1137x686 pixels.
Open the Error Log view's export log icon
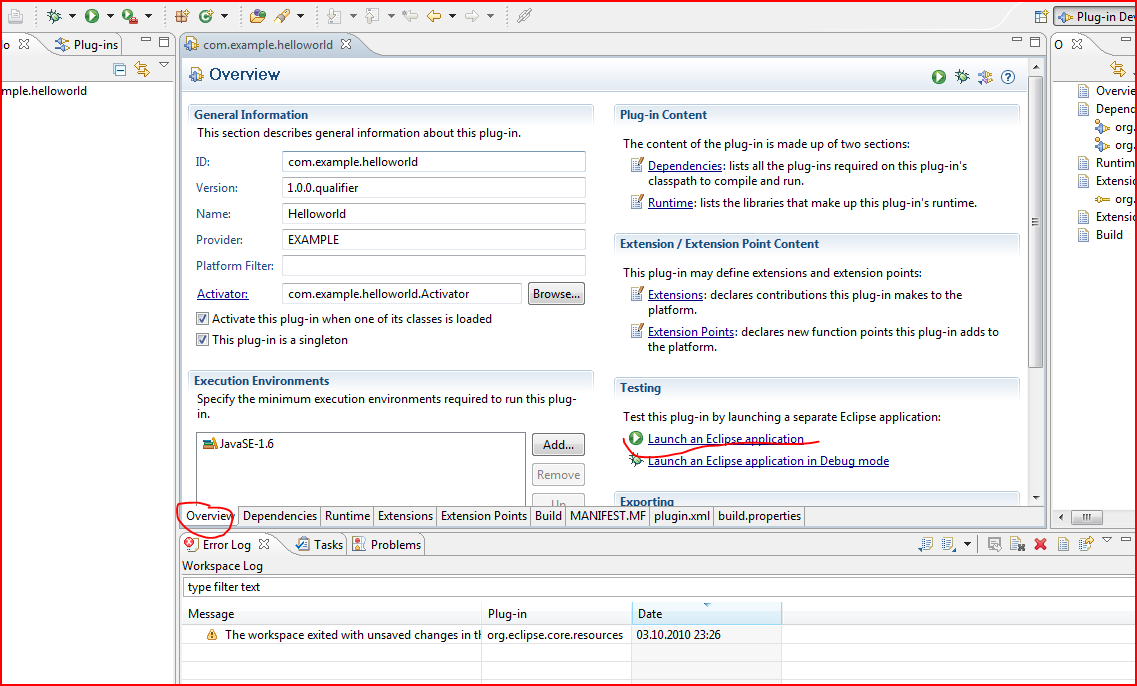point(925,543)
